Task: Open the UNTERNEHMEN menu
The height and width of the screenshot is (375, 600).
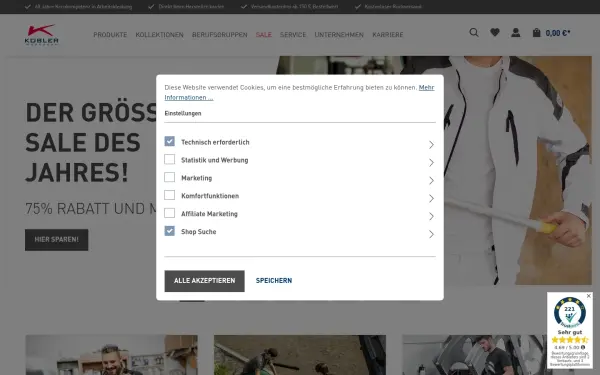Action: 339,34
